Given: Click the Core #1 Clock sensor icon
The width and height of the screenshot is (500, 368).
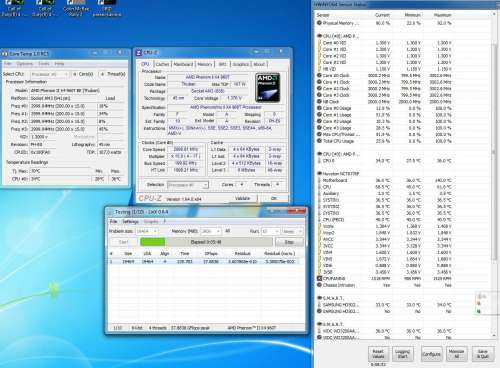Looking at the screenshot, I should coord(319,82).
